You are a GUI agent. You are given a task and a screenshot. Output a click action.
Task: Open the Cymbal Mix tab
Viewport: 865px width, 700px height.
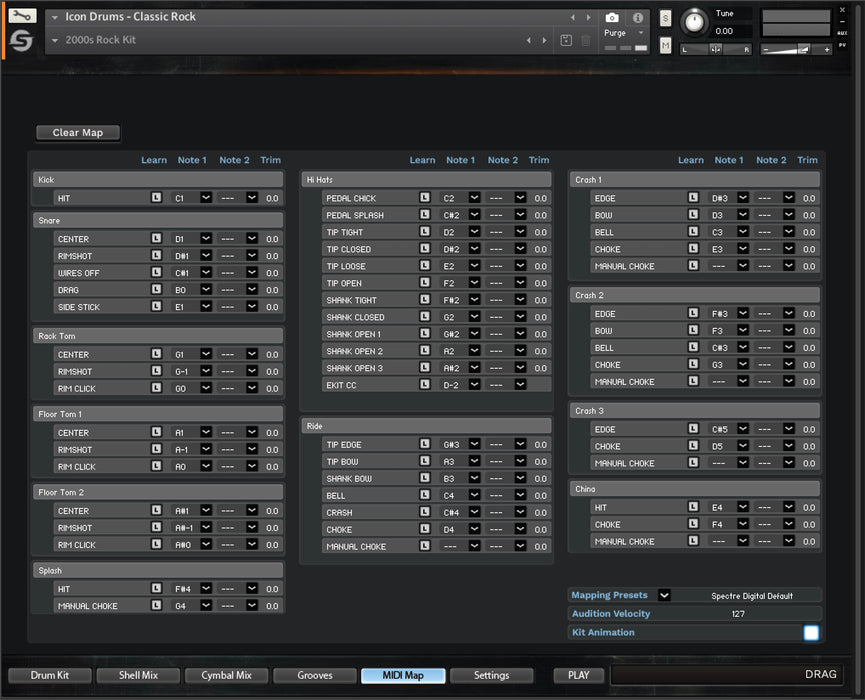pos(226,675)
